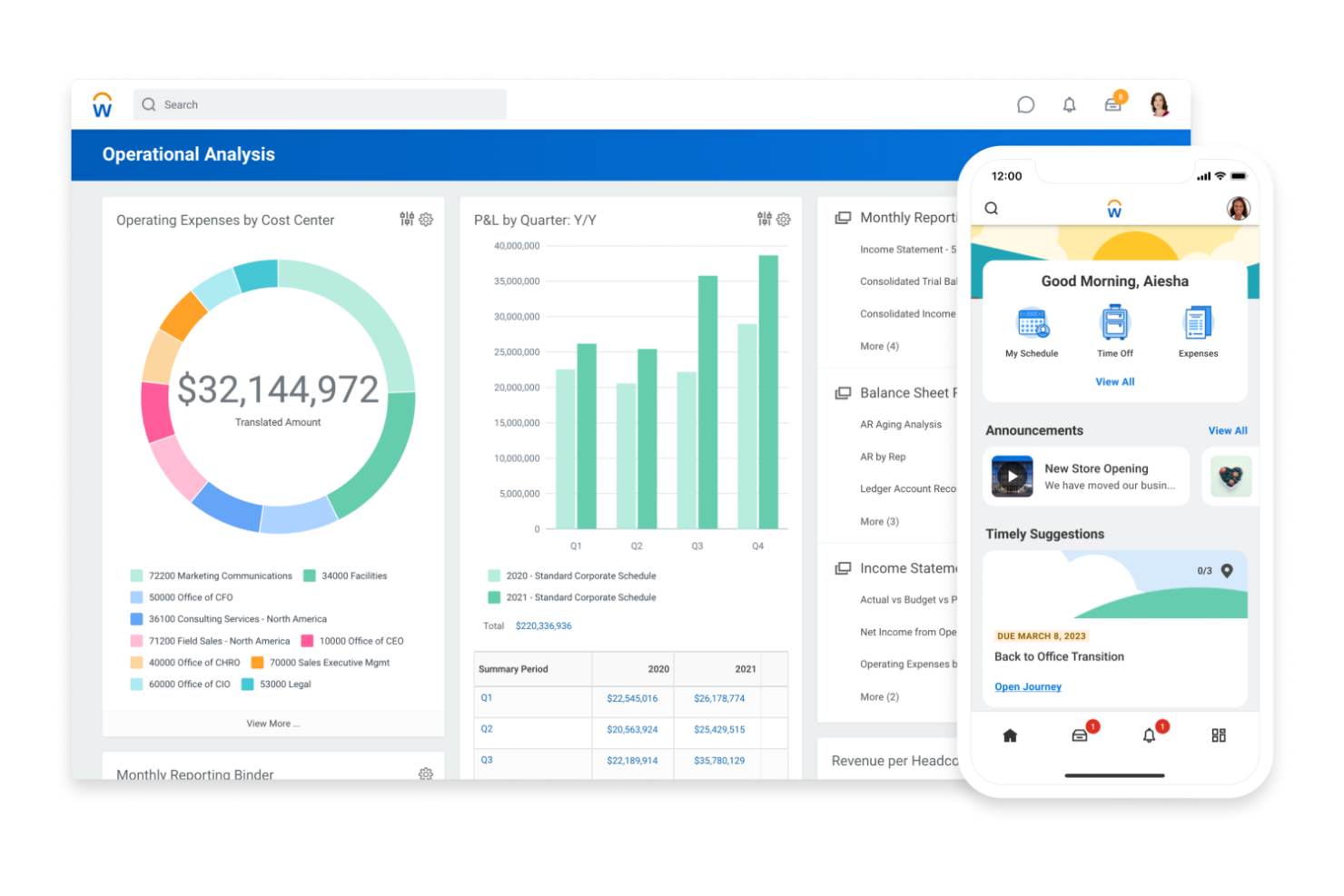Click Q1 in Summary Period table

coord(487,697)
